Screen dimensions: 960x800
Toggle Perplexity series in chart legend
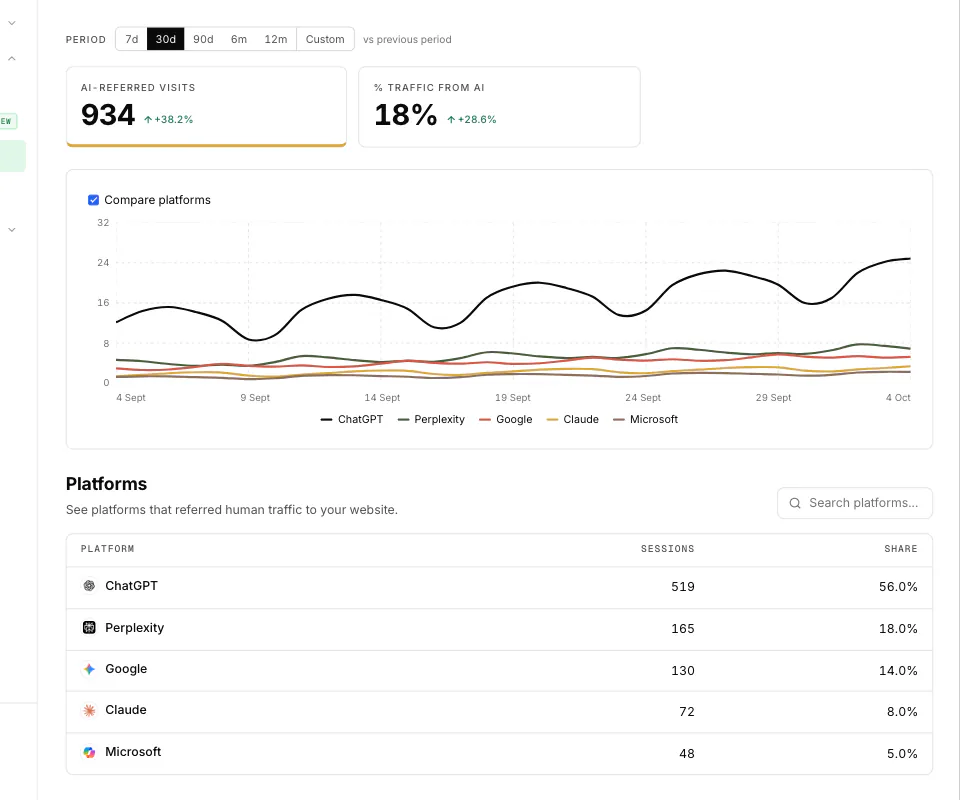pyautogui.click(x=431, y=419)
